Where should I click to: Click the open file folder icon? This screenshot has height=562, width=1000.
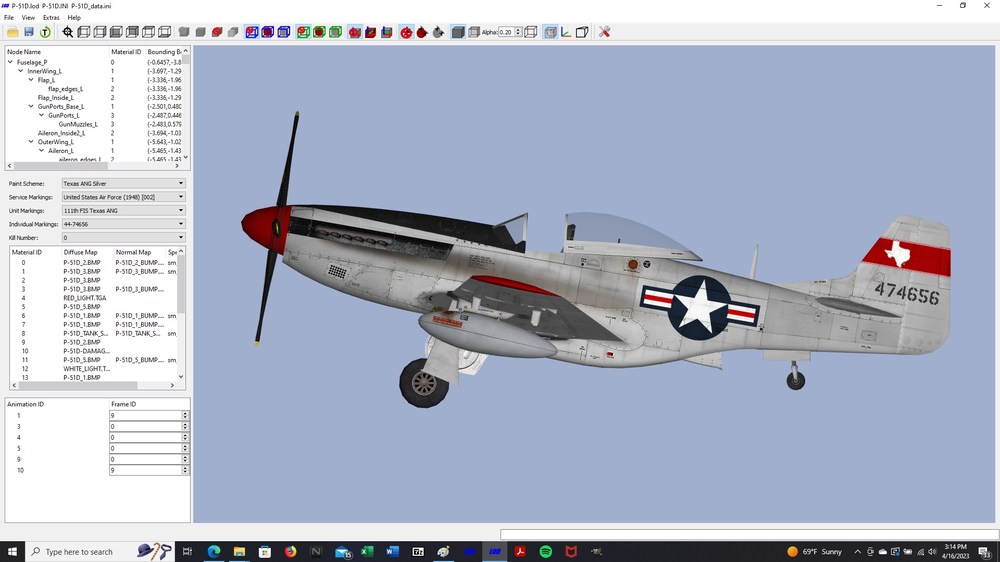pos(12,32)
